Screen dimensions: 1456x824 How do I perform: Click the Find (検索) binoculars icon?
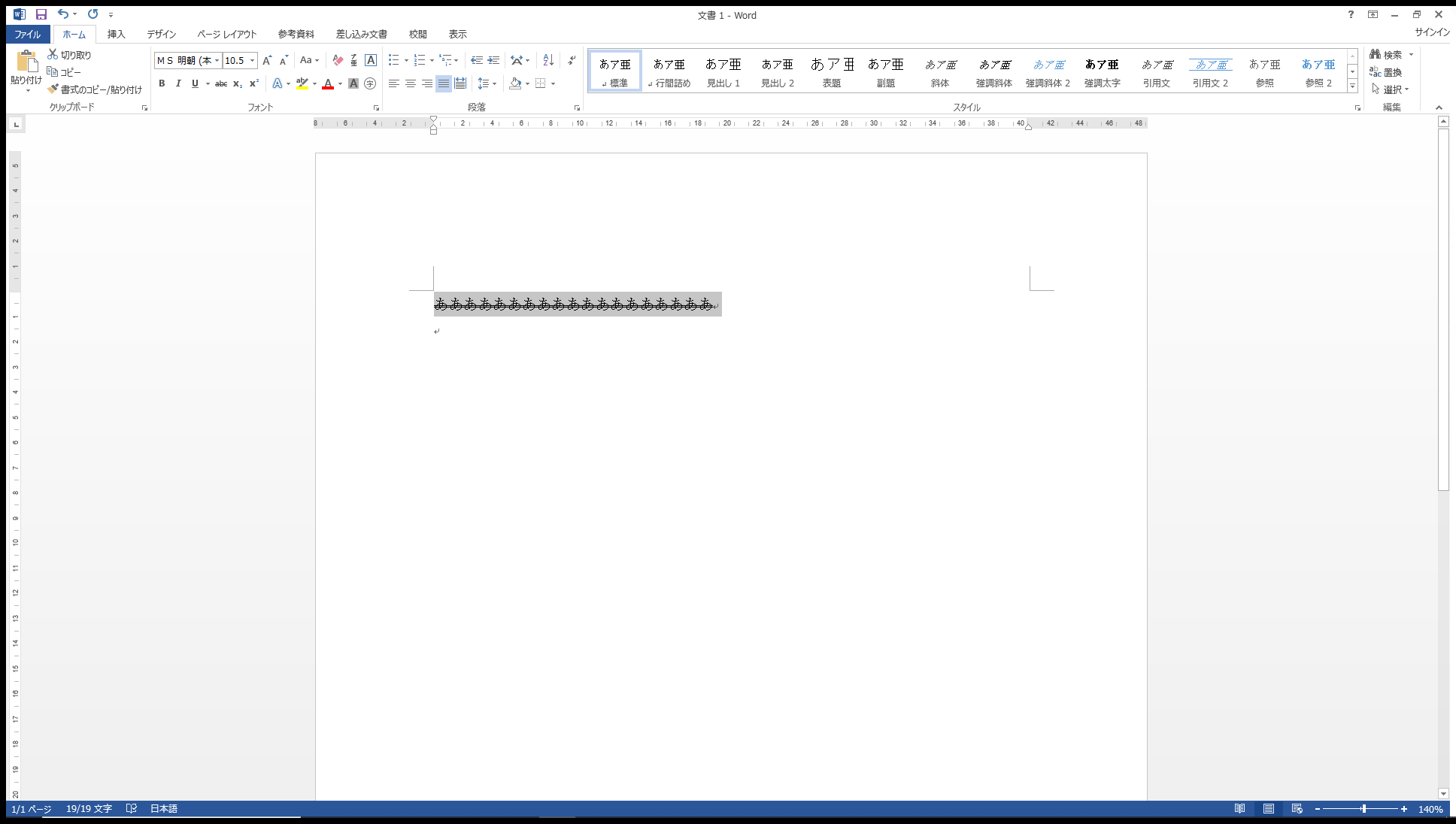[1375, 54]
